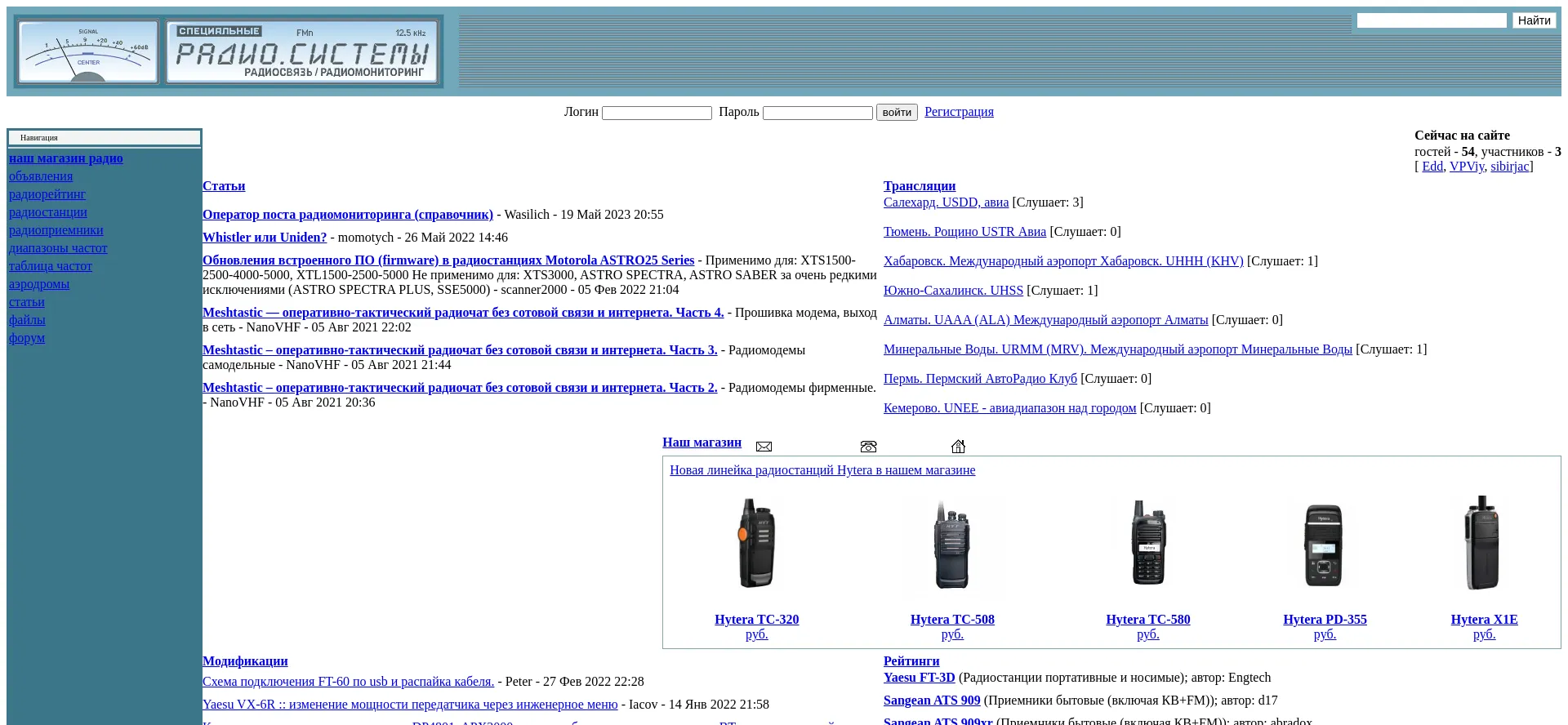Open broadcast Тюмень. Рощино USTR Авиа

964,232
